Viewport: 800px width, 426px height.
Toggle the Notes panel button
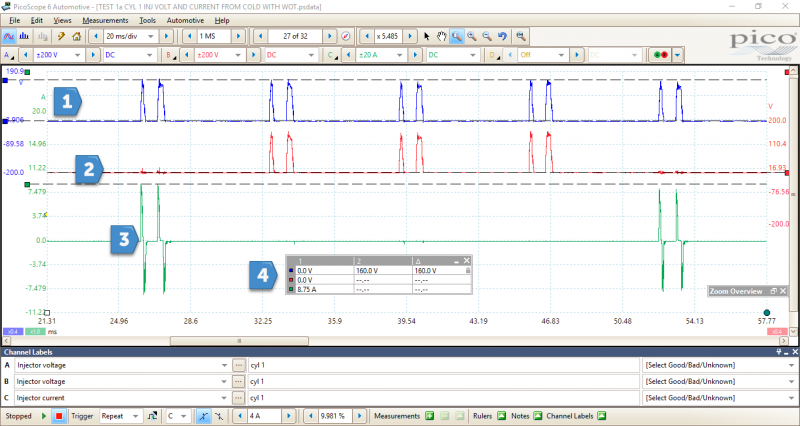click(x=539, y=415)
